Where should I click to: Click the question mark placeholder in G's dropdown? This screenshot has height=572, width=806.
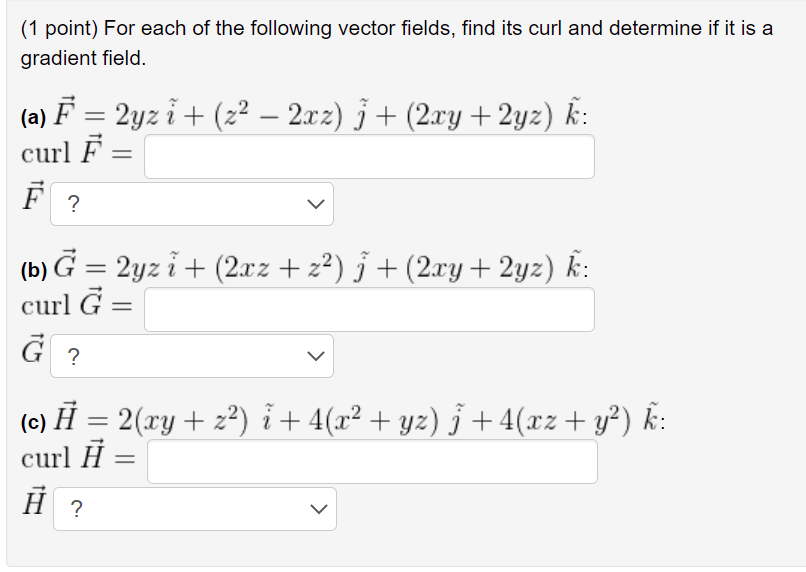coord(74,356)
